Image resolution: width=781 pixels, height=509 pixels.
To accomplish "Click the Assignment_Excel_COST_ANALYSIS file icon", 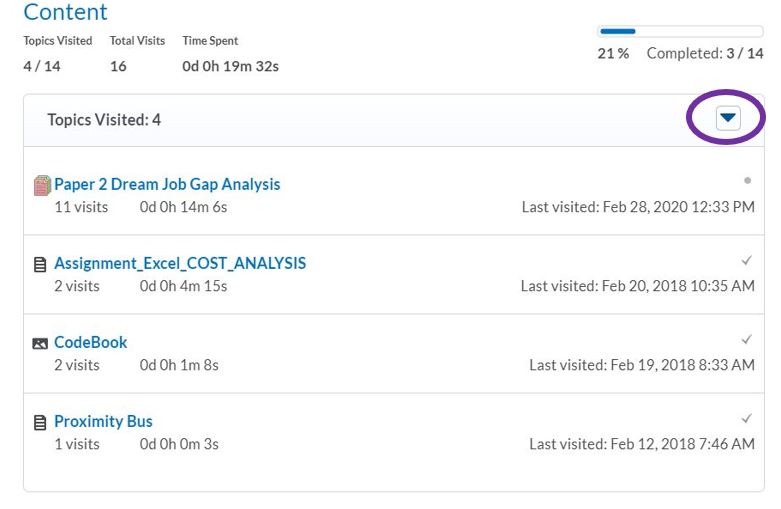I will 40,265.
